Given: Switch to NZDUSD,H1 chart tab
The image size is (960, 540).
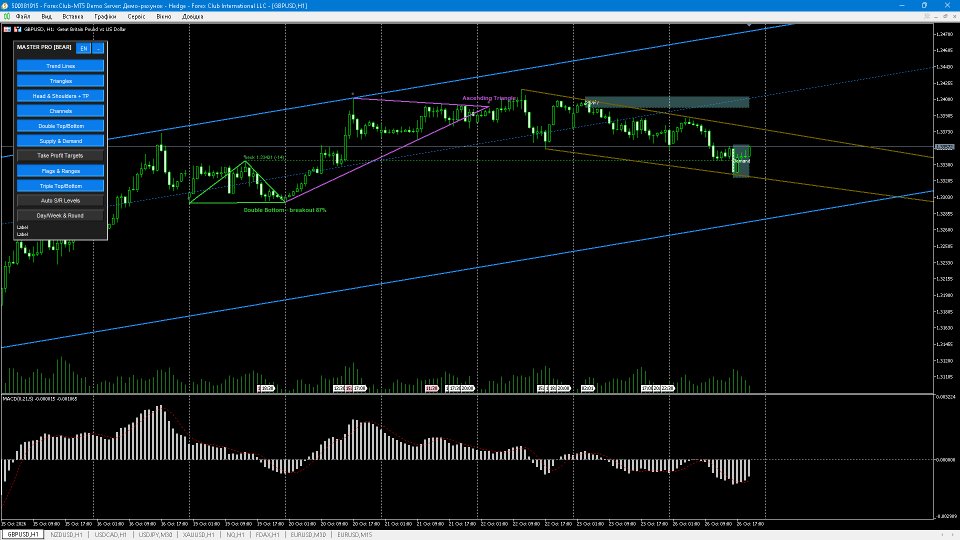Looking at the screenshot, I should coord(66,534).
